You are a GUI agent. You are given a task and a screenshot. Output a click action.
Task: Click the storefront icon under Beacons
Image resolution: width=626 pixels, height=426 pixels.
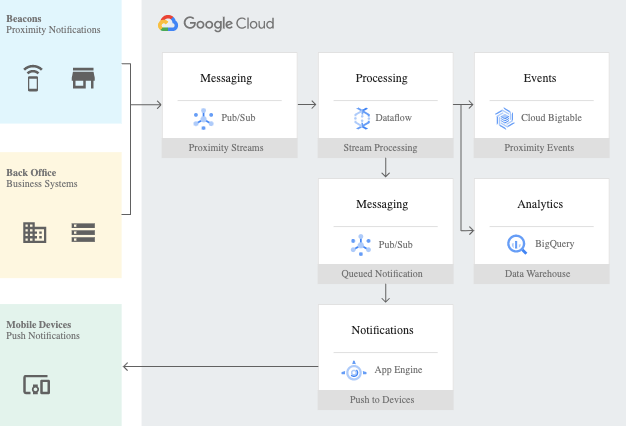pyautogui.click(x=83, y=78)
